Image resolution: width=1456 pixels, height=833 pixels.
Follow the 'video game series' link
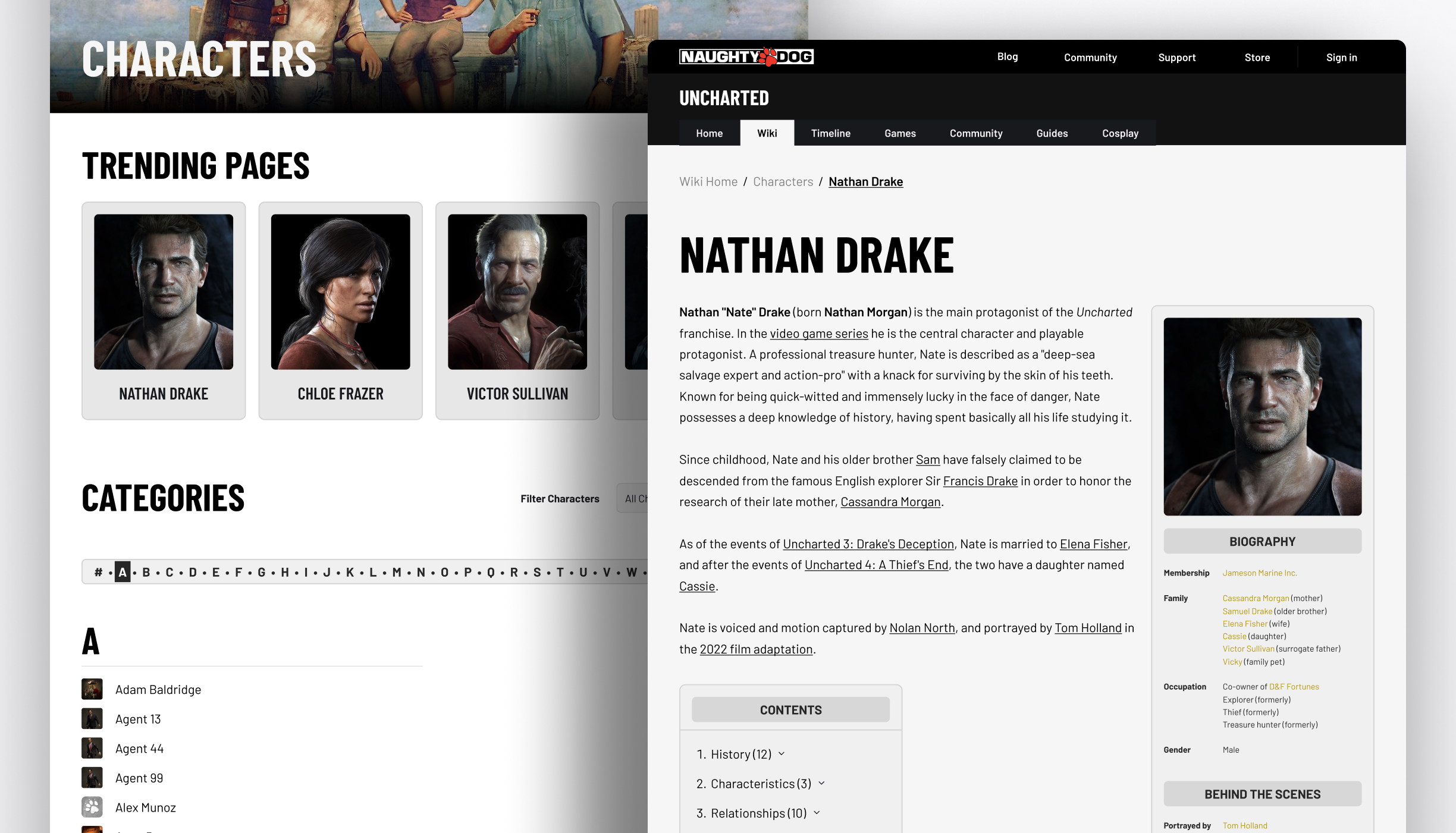pyautogui.click(x=819, y=334)
